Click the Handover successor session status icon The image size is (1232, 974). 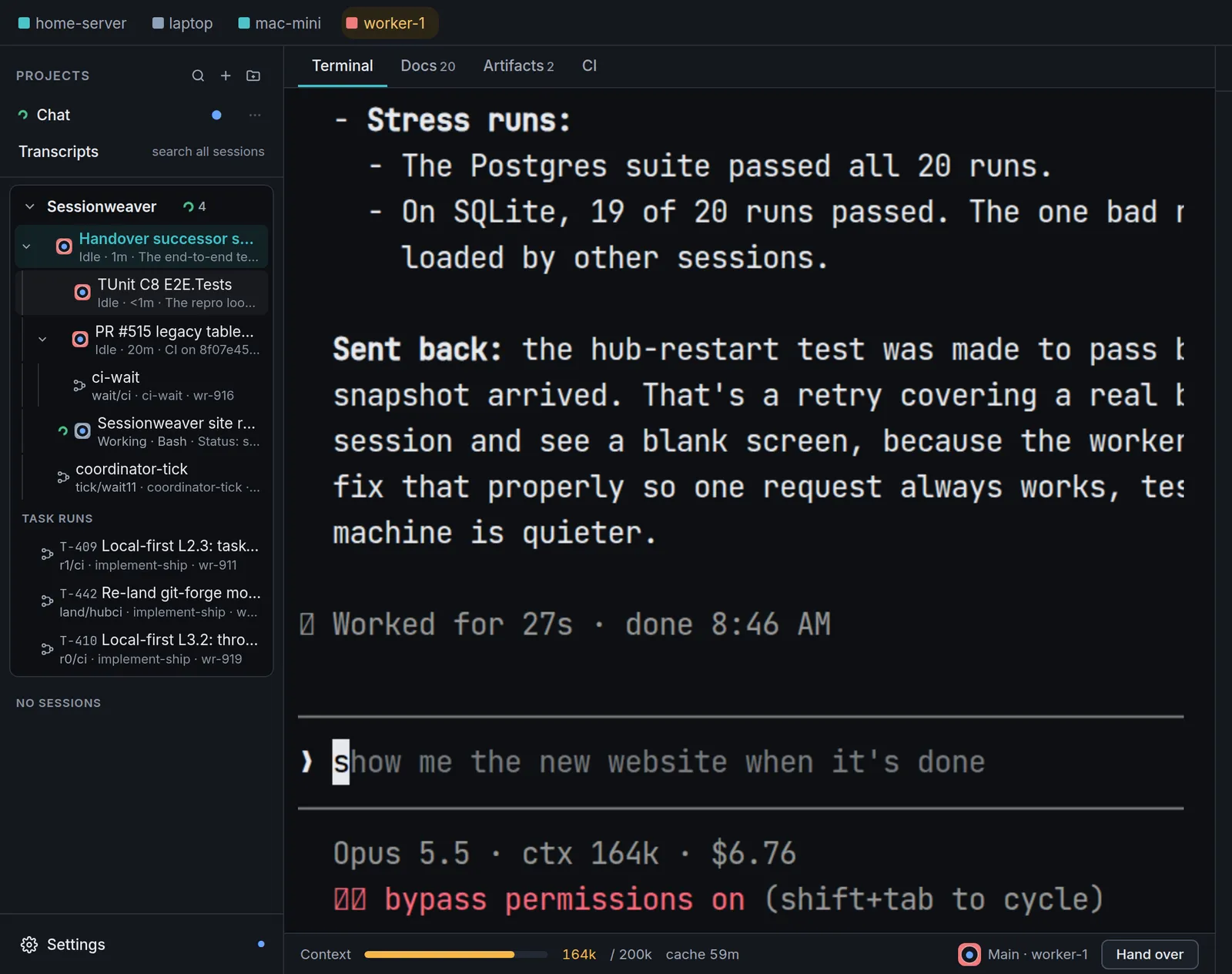[64, 246]
